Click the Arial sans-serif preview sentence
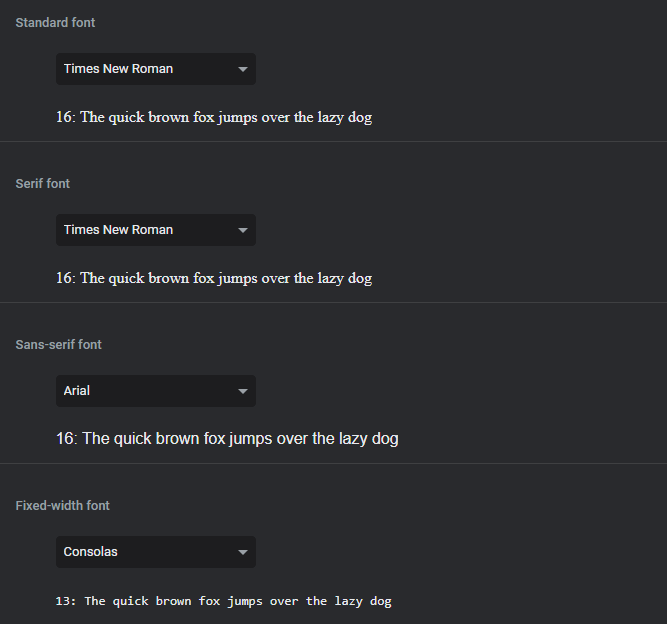 [x=227, y=438]
